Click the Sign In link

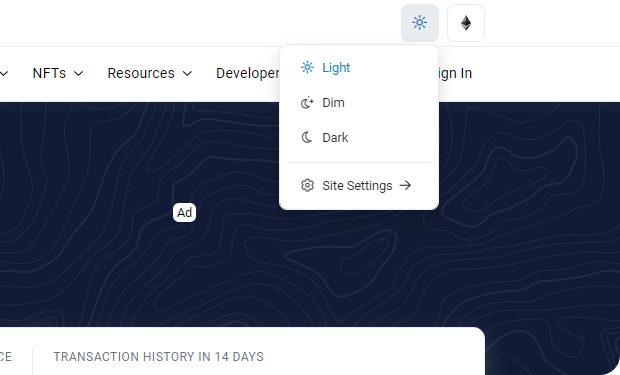455,73
